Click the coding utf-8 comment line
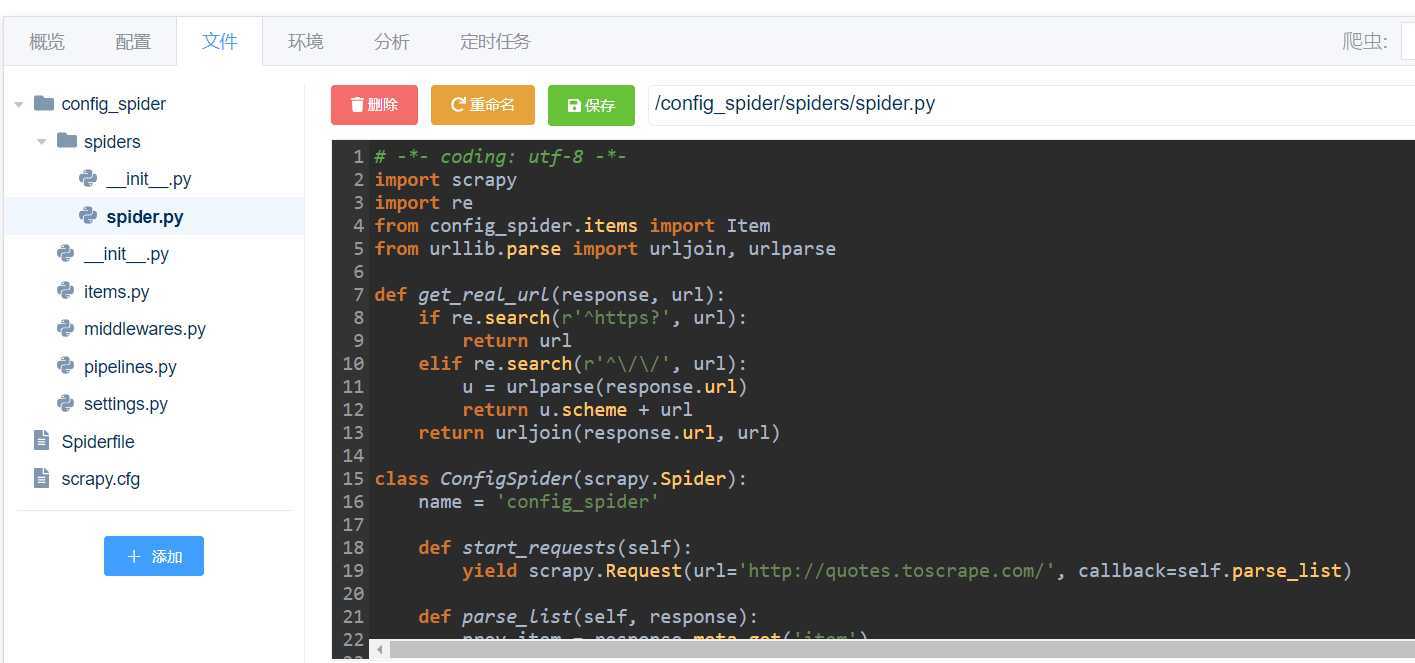The height and width of the screenshot is (663, 1415). 500,157
